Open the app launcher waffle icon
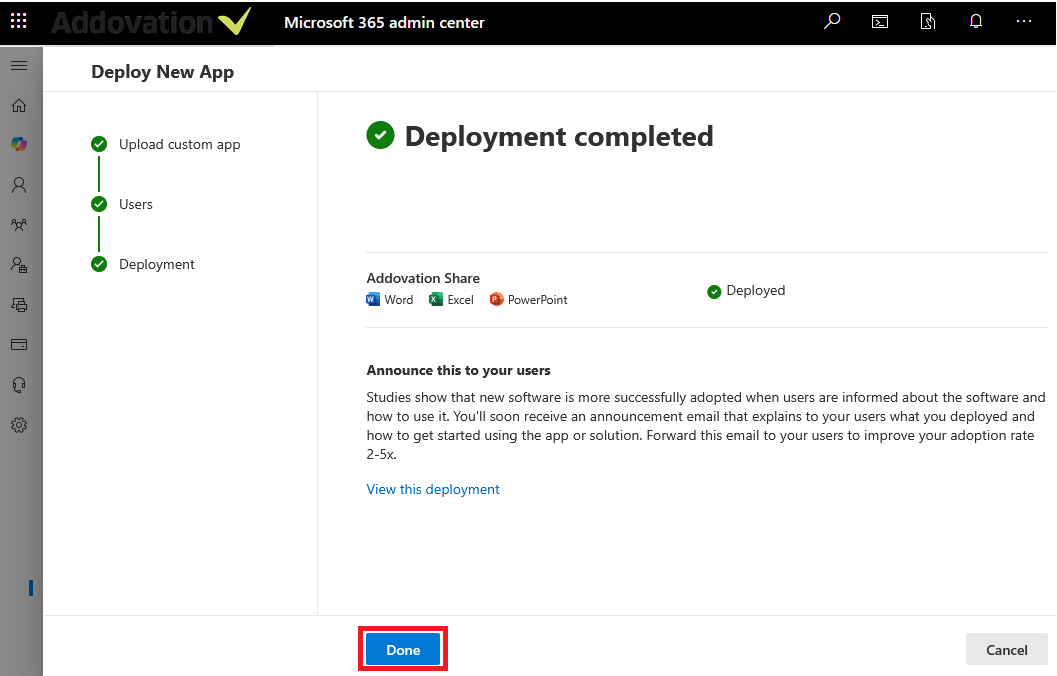The width and height of the screenshot is (1057, 676). [x=19, y=22]
